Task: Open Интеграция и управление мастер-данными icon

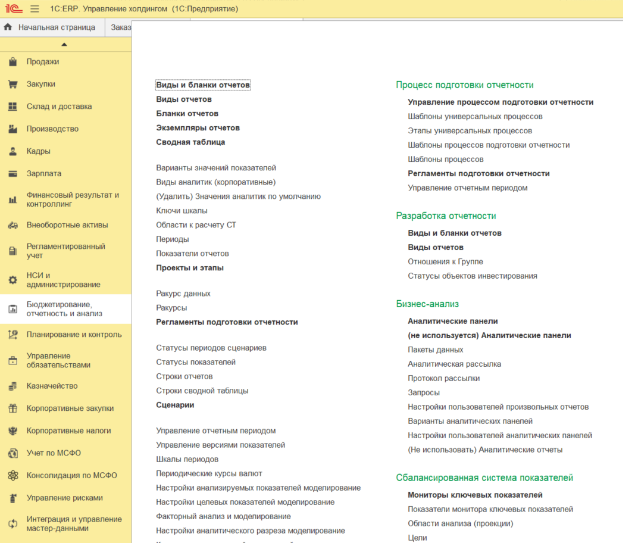Action: tap(13, 524)
